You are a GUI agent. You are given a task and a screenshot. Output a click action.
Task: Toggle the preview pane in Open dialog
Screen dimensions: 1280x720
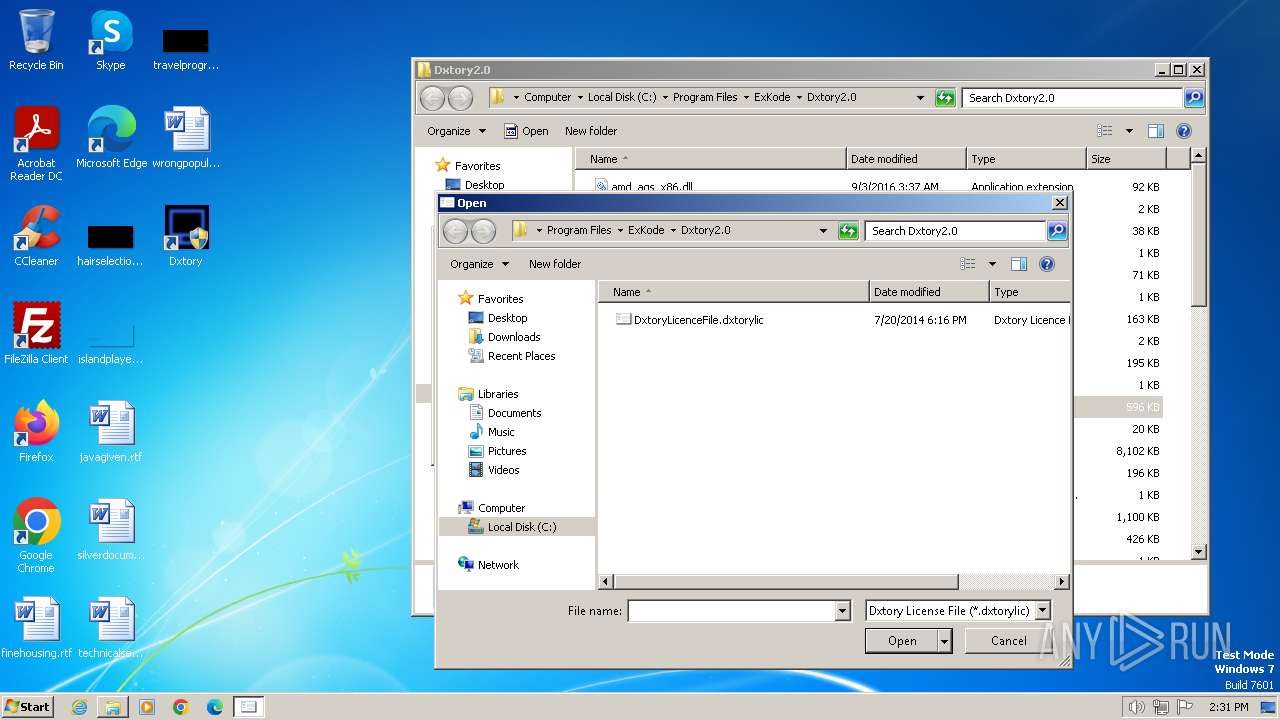pyautogui.click(x=1019, y=264)
